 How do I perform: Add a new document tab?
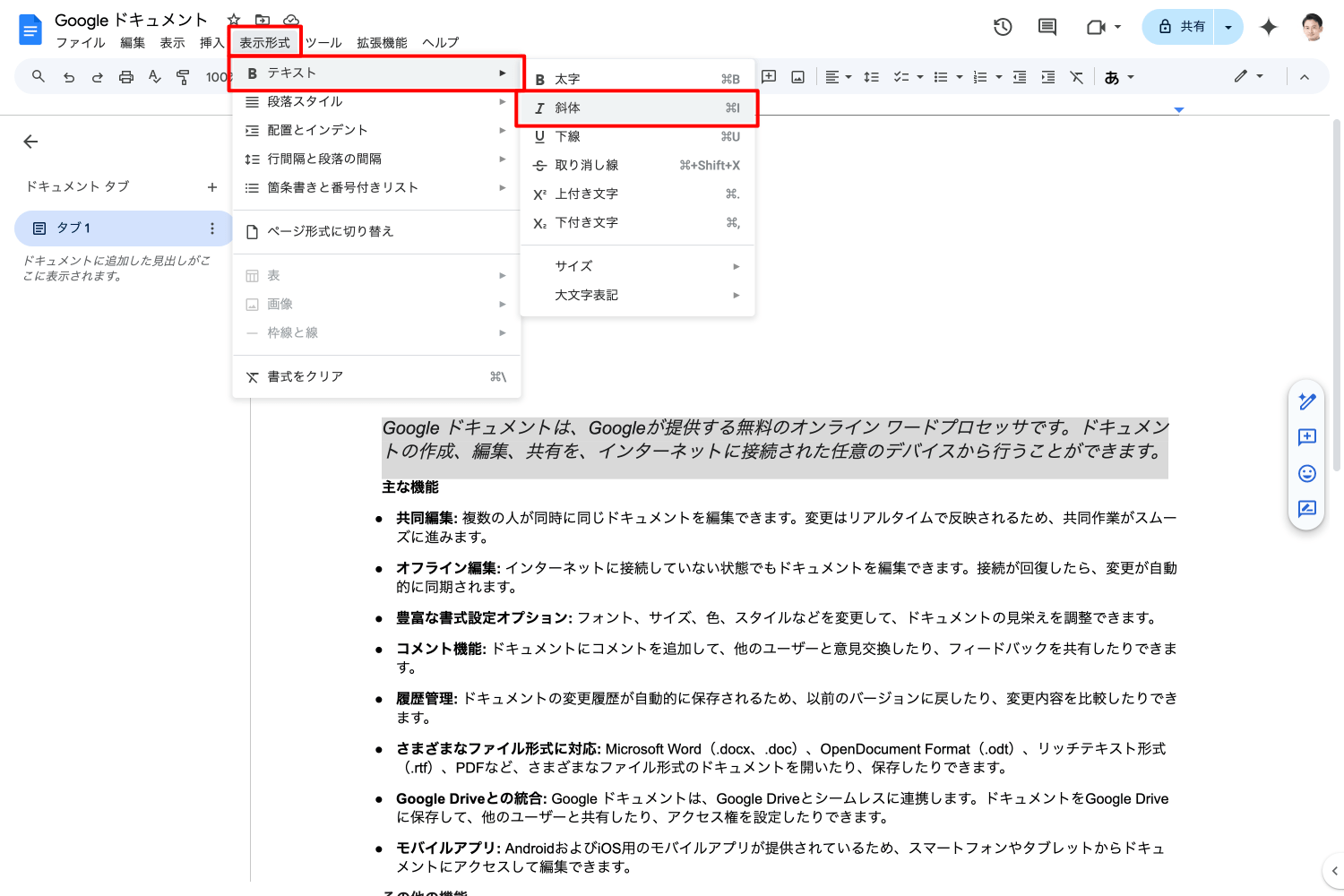tap(212, 186)
